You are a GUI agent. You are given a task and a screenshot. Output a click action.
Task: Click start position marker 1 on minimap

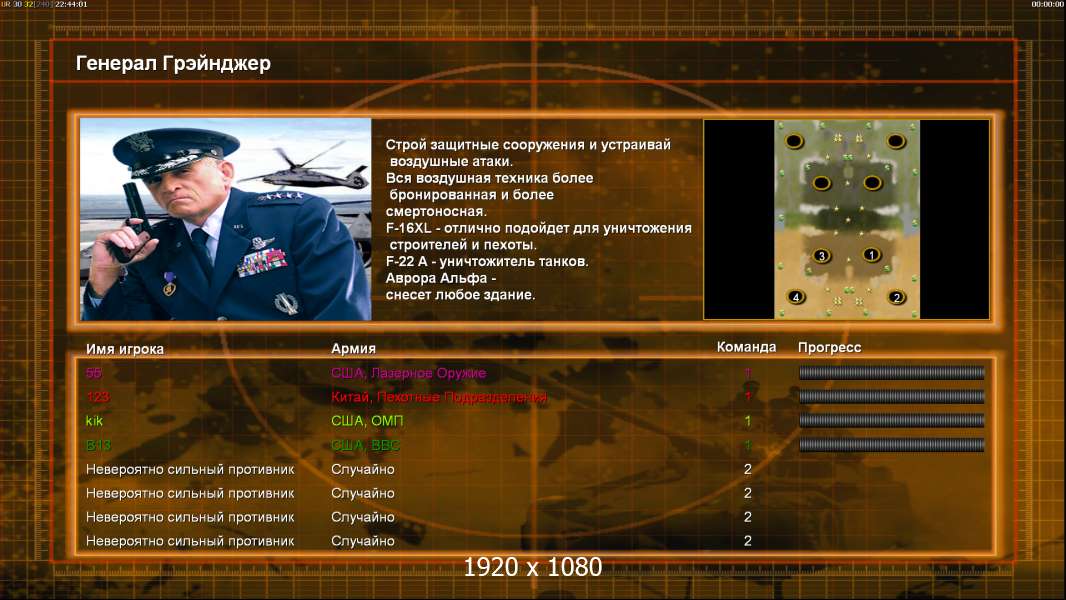pos(871,255)
